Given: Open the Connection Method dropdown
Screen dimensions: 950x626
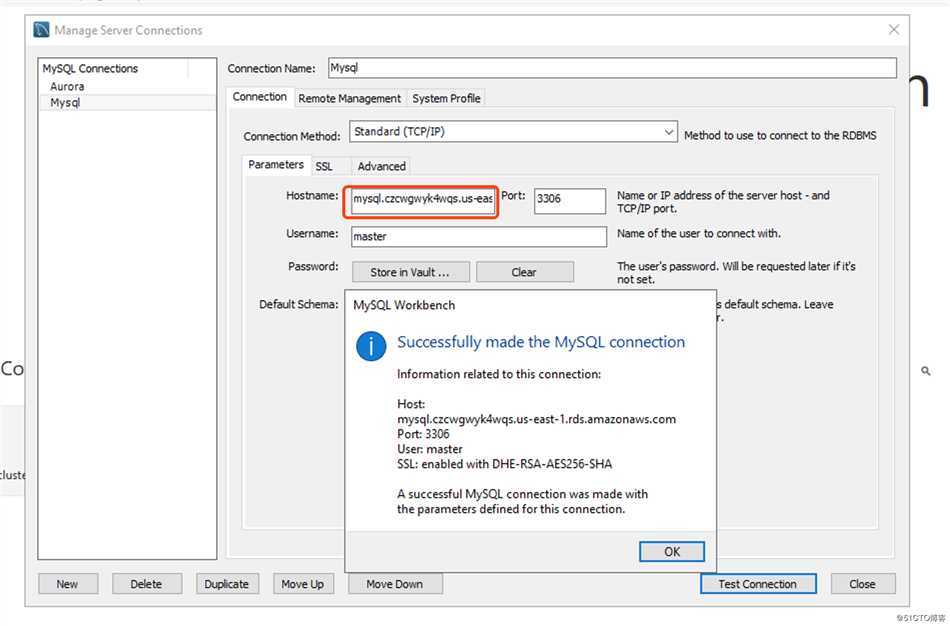Looking at the screenshot, I should pyautogui.click(x=513, y=132).
